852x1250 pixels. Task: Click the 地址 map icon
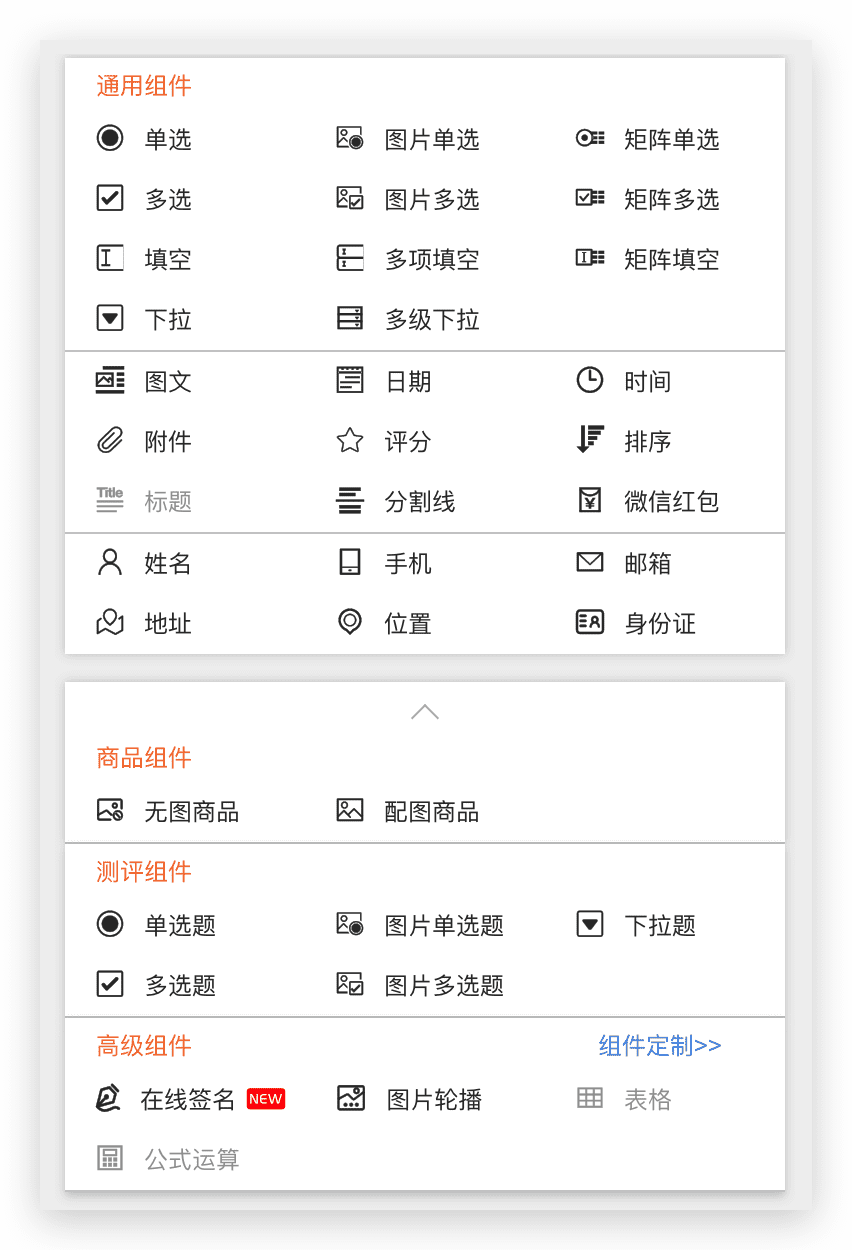[110, 622]
